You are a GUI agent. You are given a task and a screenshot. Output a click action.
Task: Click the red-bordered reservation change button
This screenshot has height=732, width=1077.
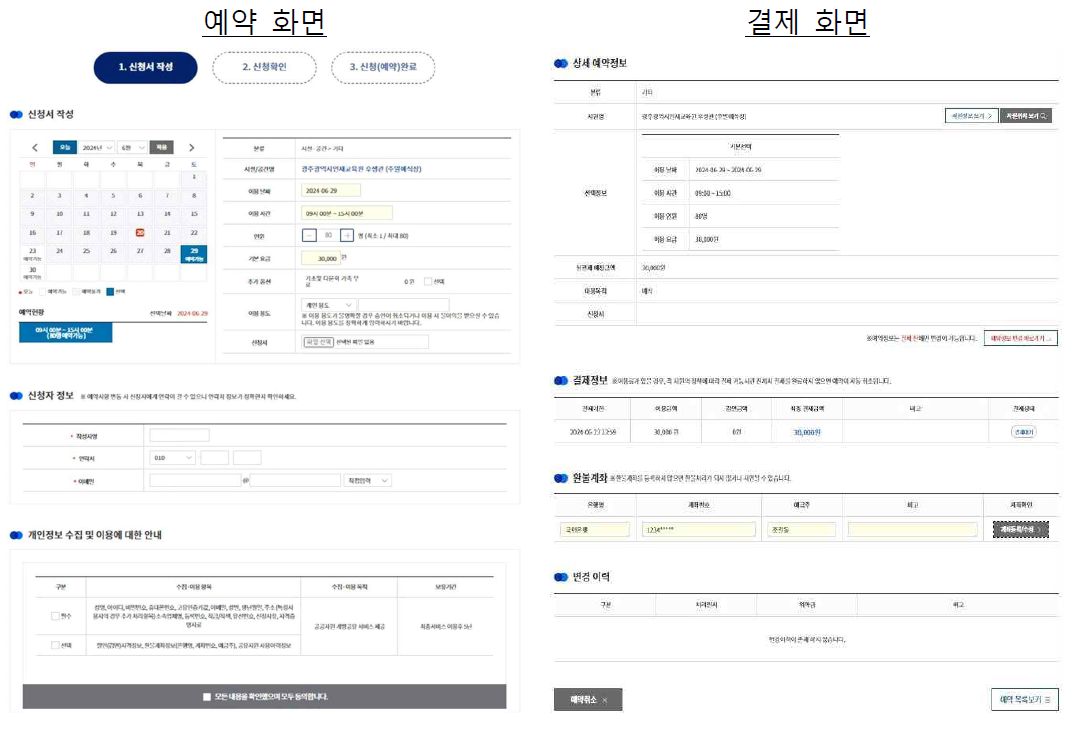pos(1021,339)
